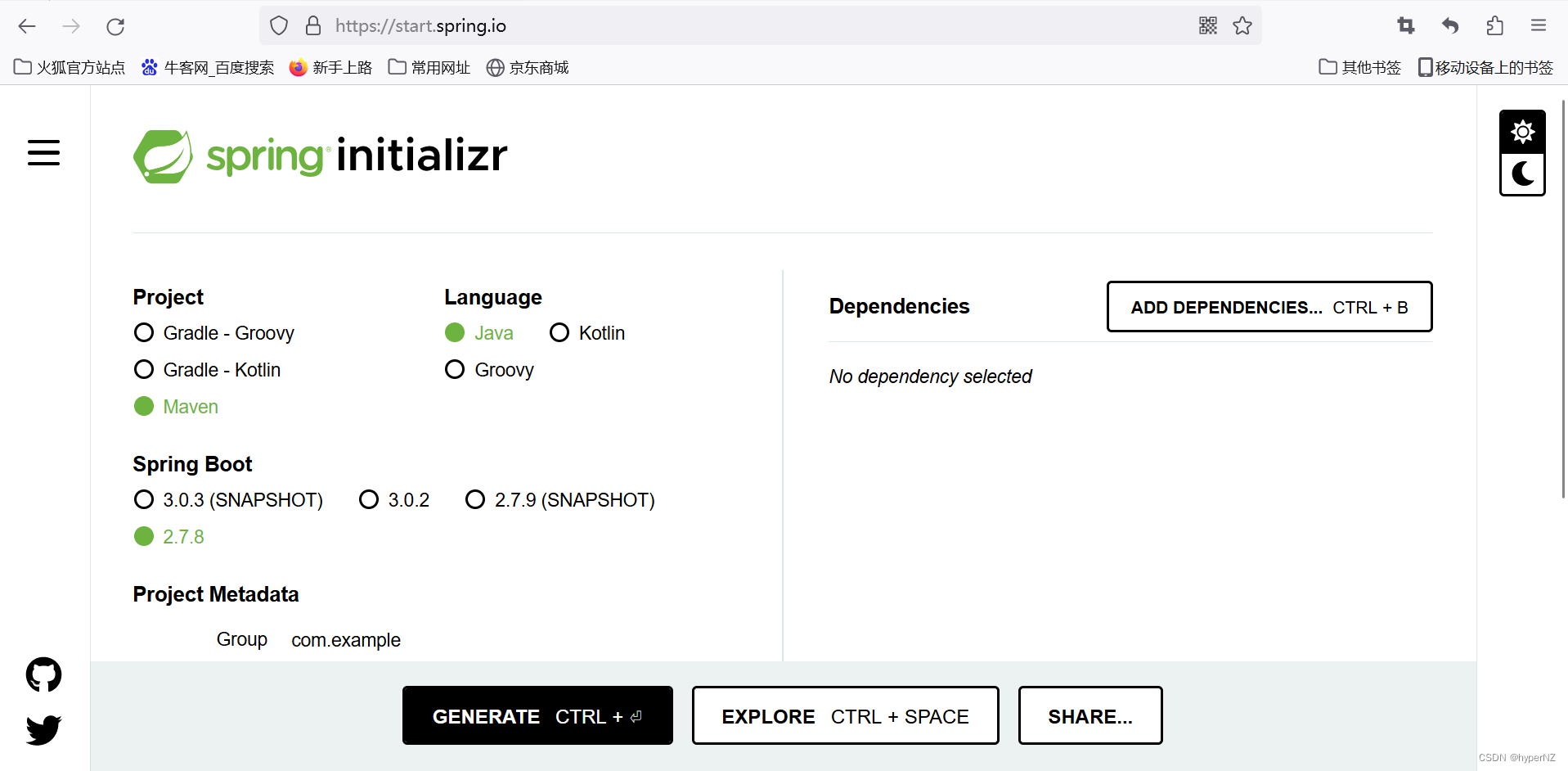Open the 京东商城 bookmark
Image resolution: width=1568 pixels, height=771 pixels.
pyautogui.click(x=528, y=68)
